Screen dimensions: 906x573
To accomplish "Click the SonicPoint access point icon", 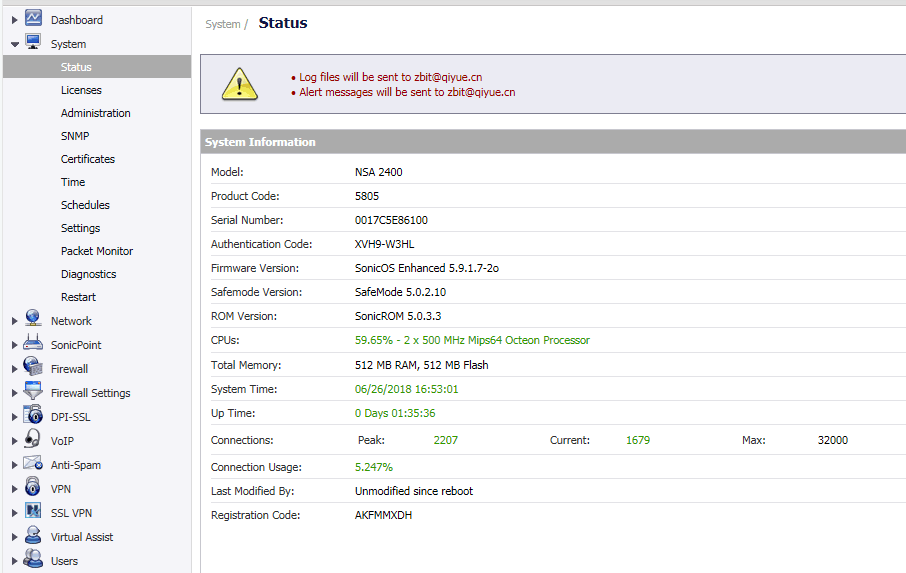I will click(33, 343).
